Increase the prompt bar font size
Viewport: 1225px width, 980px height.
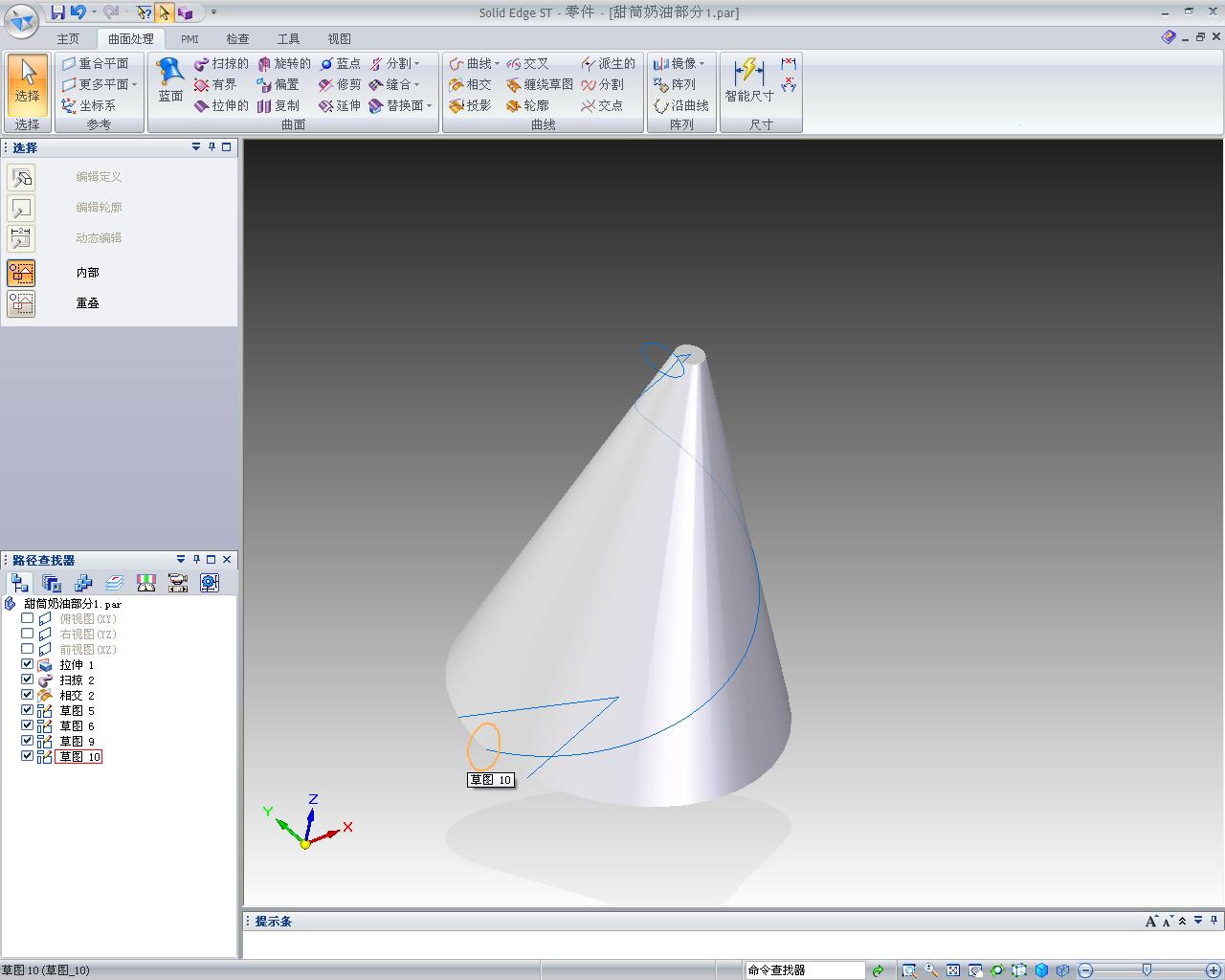1150,921
